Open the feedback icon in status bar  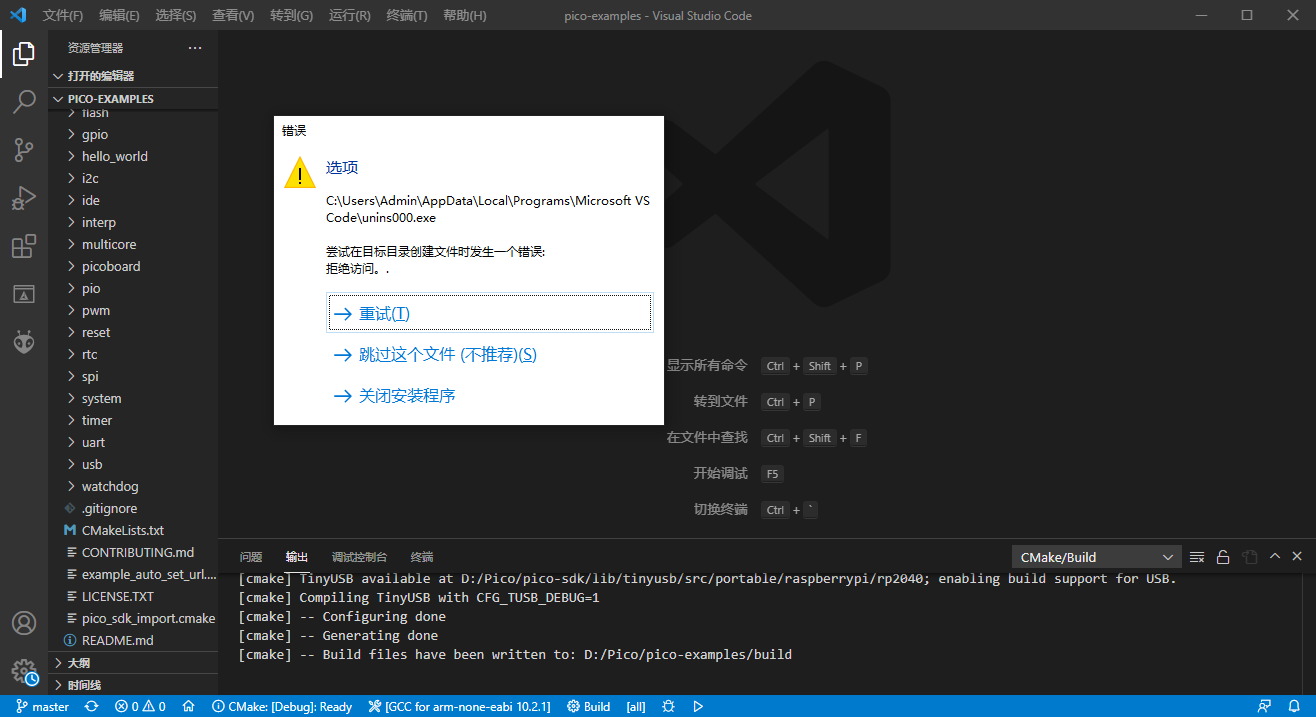[1264, 707]
